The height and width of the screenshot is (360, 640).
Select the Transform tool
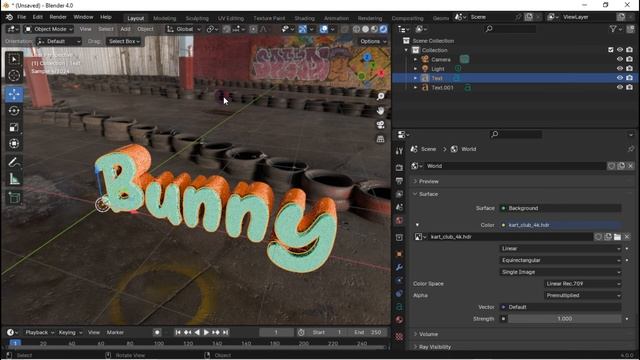(14, 144)
